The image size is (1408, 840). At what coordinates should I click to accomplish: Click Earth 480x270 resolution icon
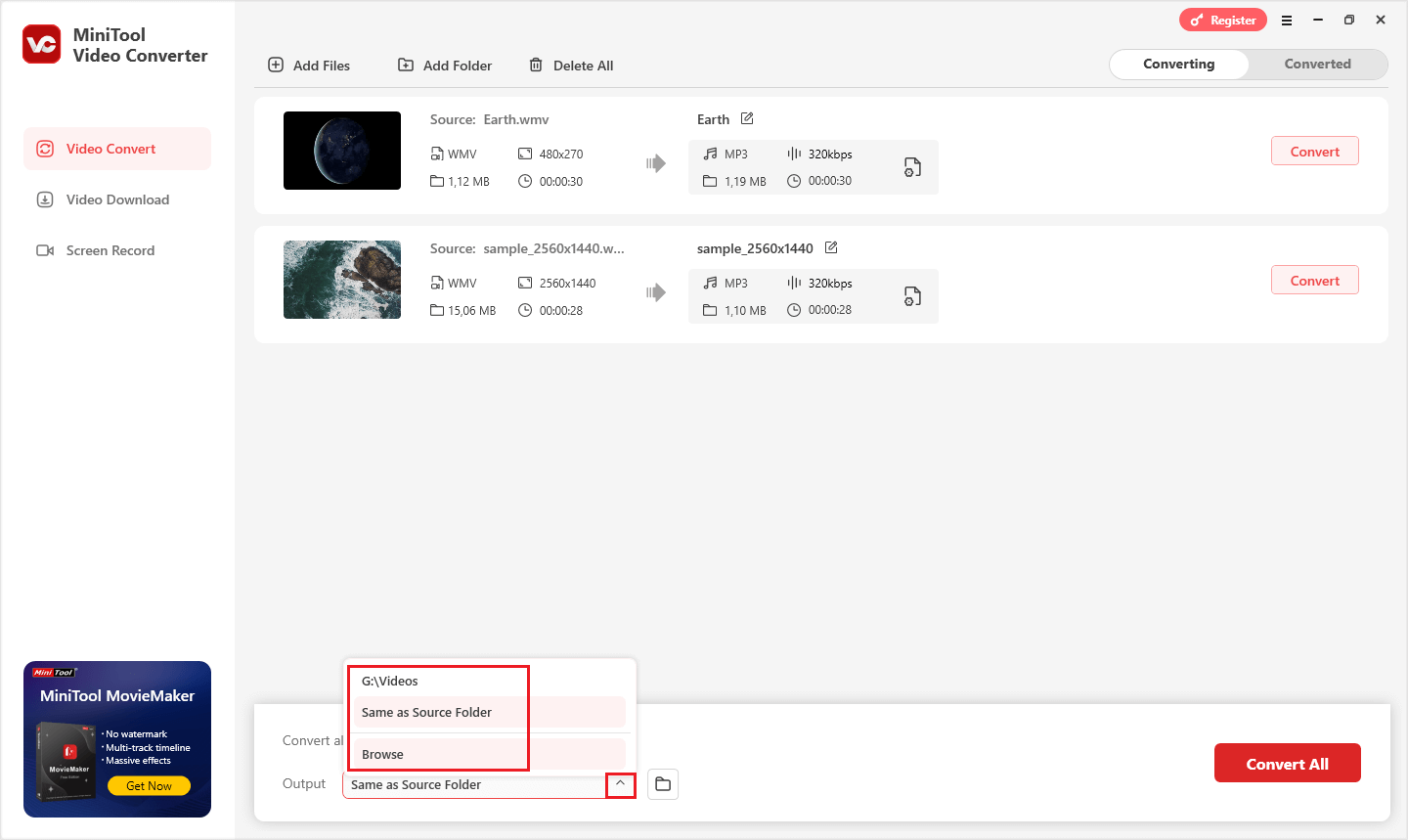click(525, 154)
